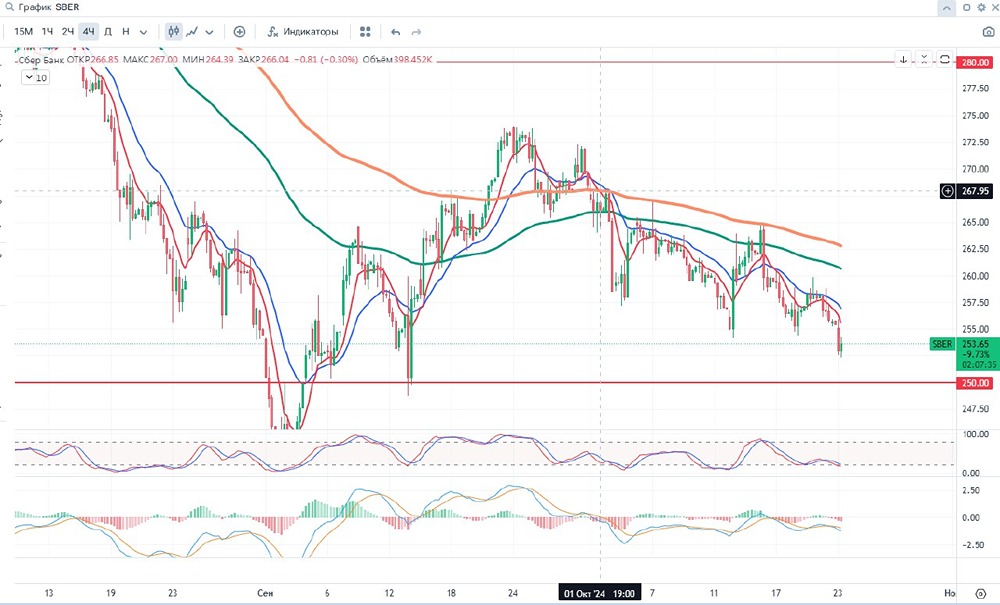1000x605 pixels.
Task: Click the 02:07:35 candle countdown timer
Action: (x=979, y=365)
